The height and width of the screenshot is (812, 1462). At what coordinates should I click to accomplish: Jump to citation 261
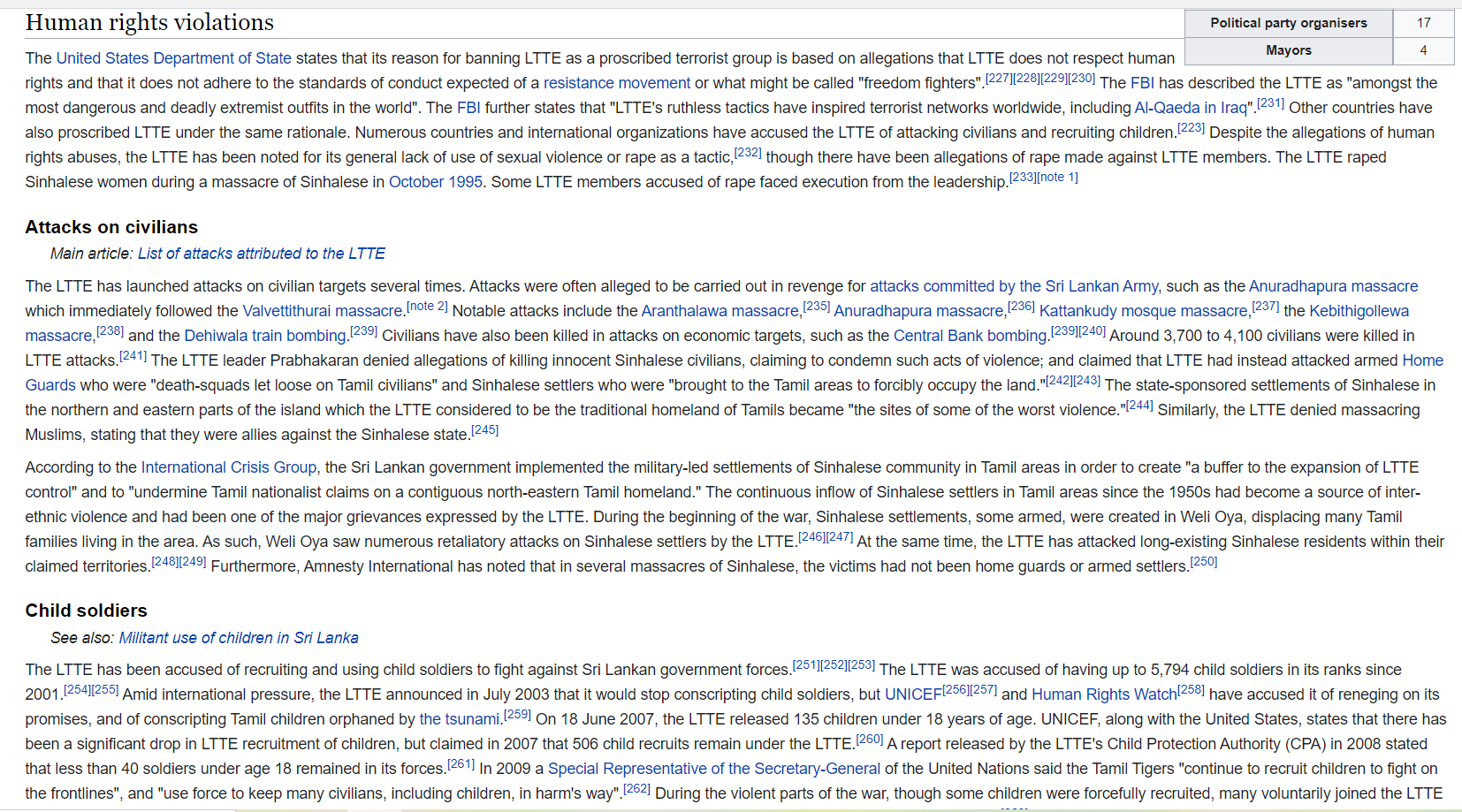[461, 764]
